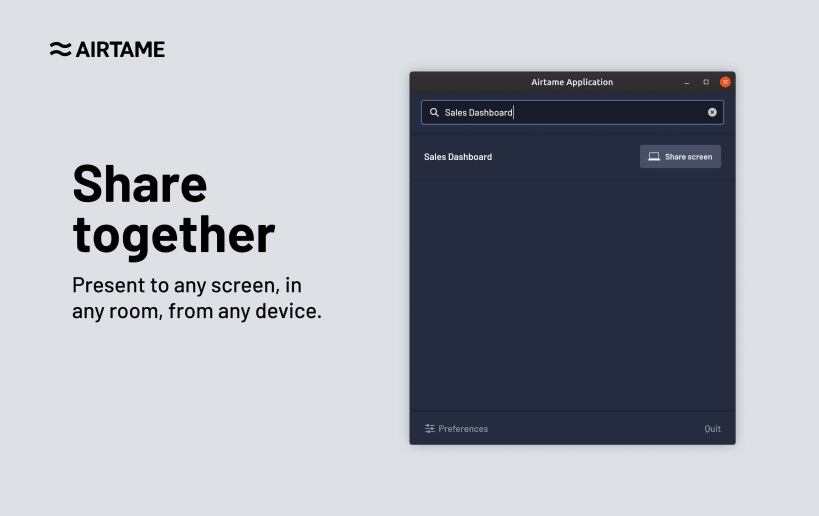Screen dimensions: 819x516
Task: Open Preferences
Action: pos(457,429)
